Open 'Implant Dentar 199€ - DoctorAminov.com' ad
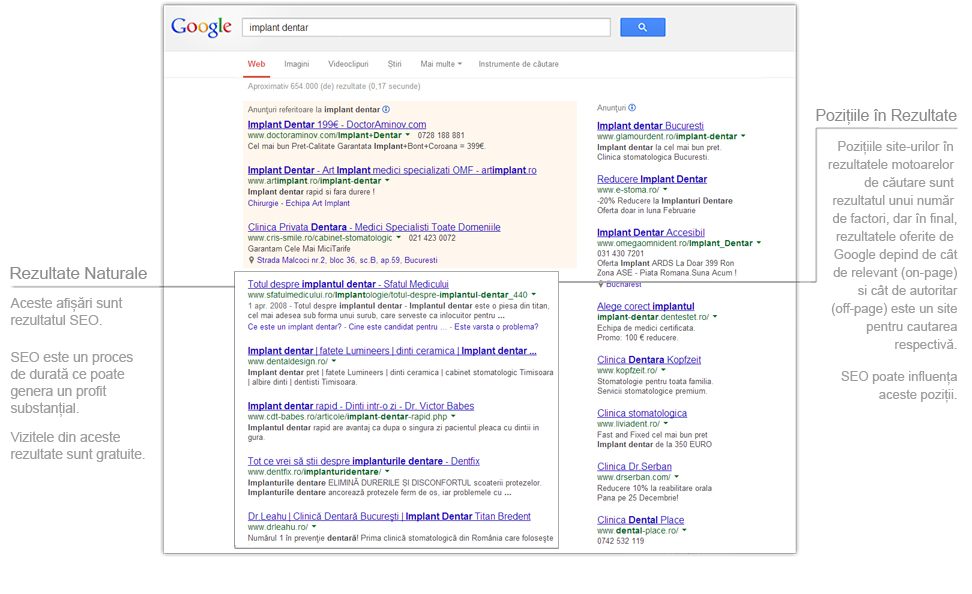 (x=337, y=124)
